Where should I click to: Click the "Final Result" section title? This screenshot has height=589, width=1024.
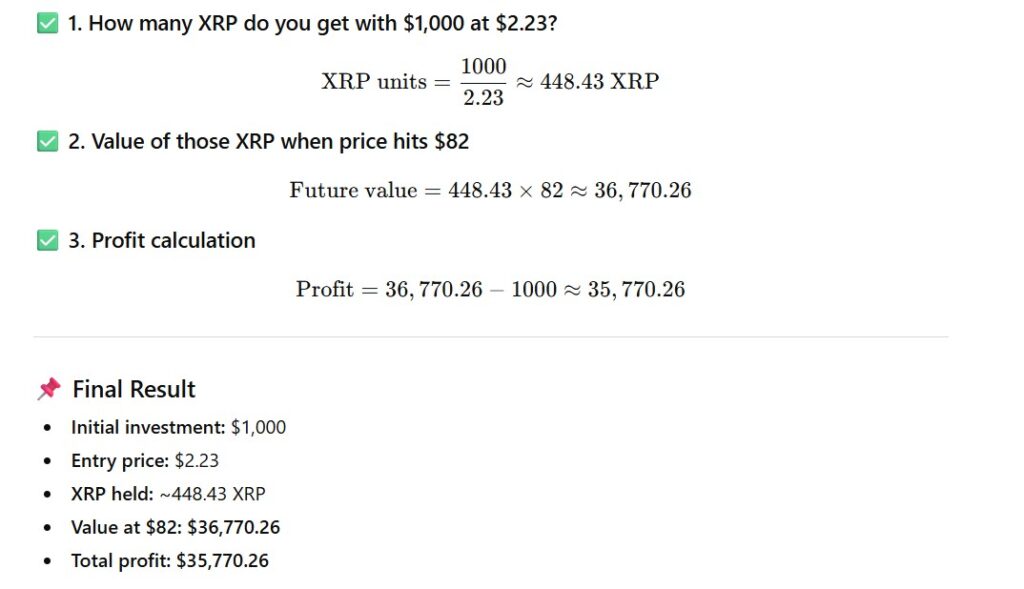pos(134,389)
